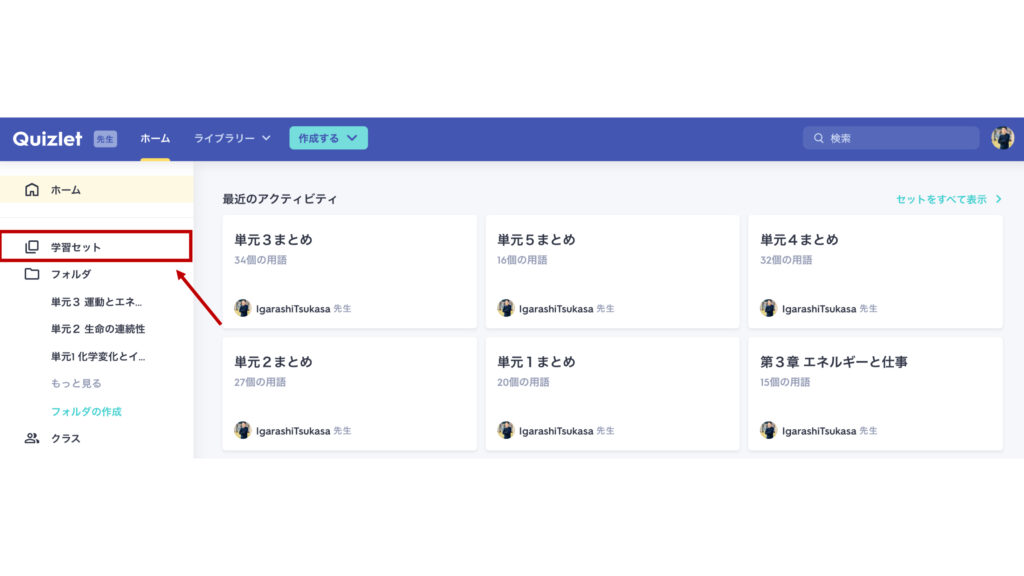The height and width of the screenshot is (576, 1024).
Task: Open the 作成する dropdown
Action: (328, 138)
